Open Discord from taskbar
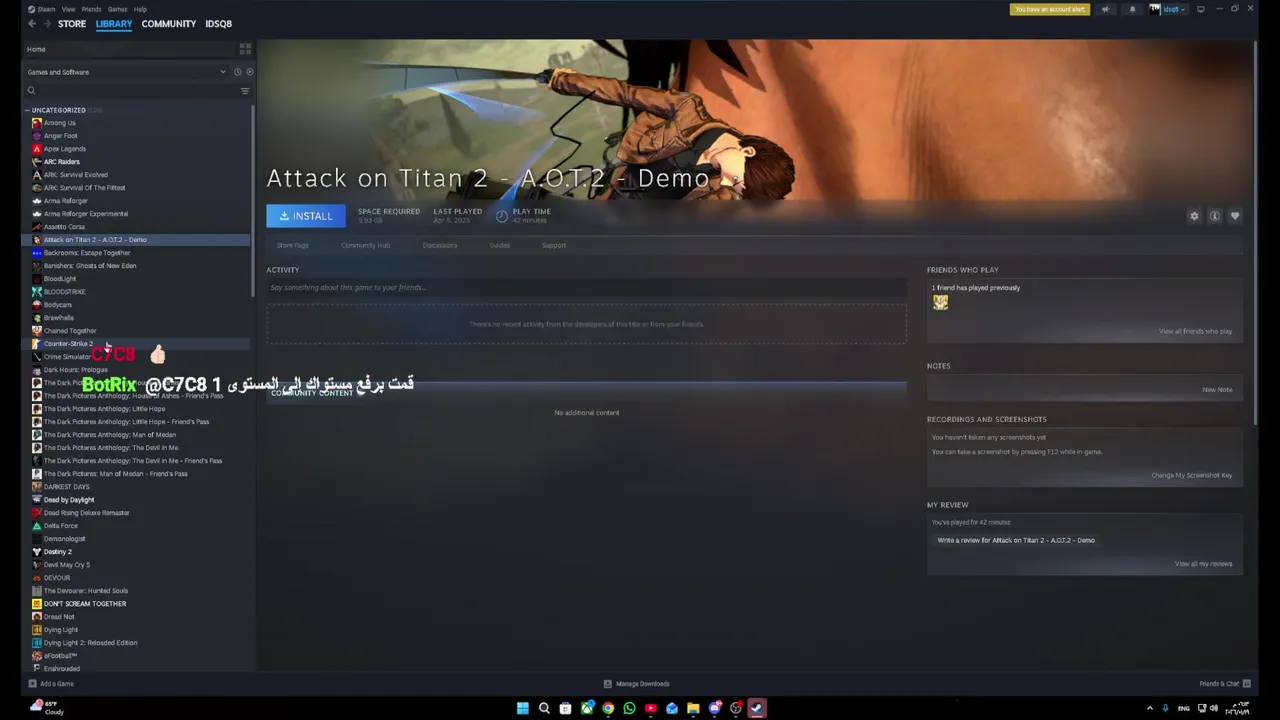Screen dimensions: 1280x720 click(x=715, y=708)
